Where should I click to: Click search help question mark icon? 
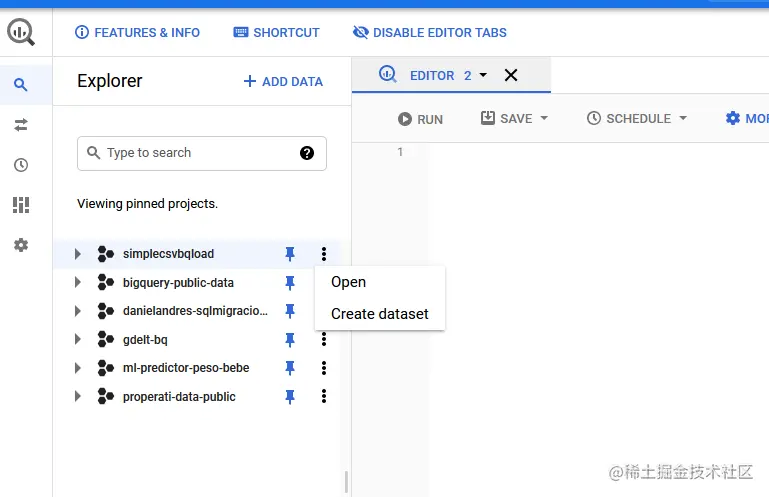[307, 153]
